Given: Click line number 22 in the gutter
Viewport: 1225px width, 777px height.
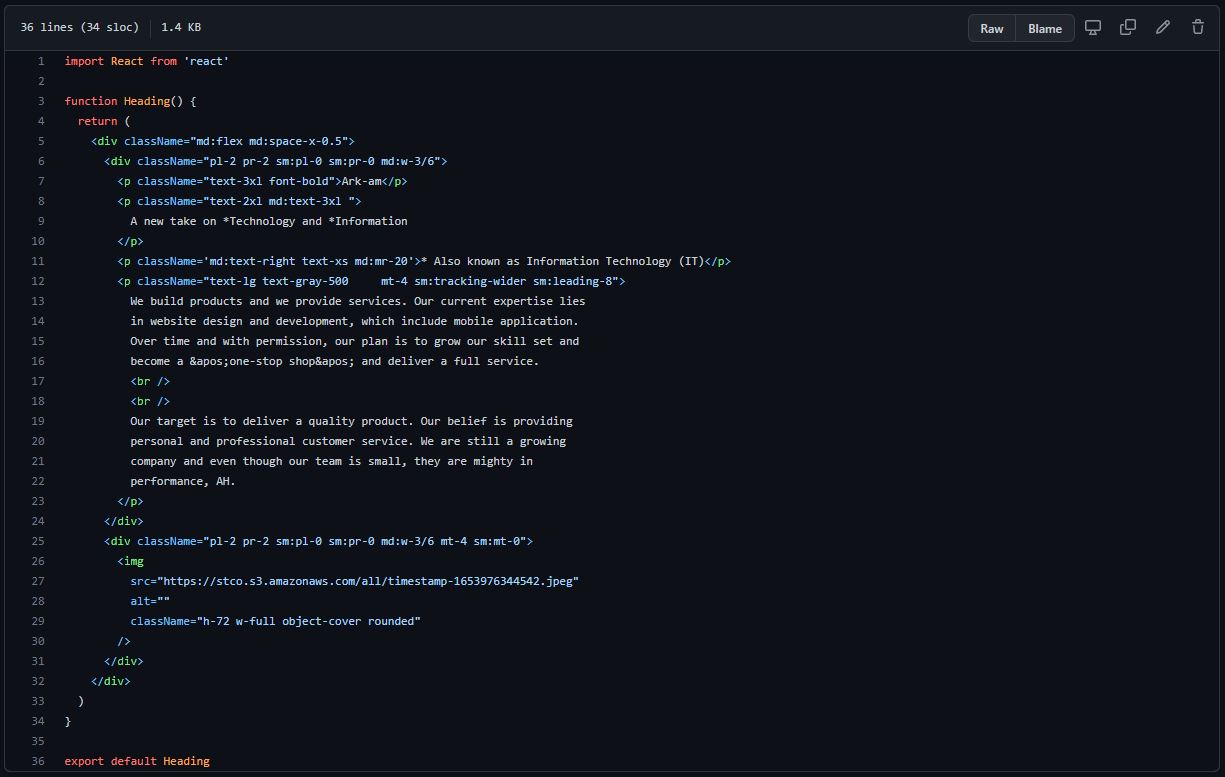Looking at the screenshot, I should pyautogui.click(x=37, y=481).
